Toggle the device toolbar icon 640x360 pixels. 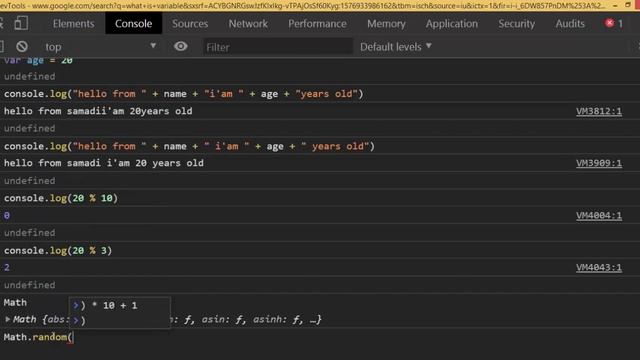click(x=21, y=23)
